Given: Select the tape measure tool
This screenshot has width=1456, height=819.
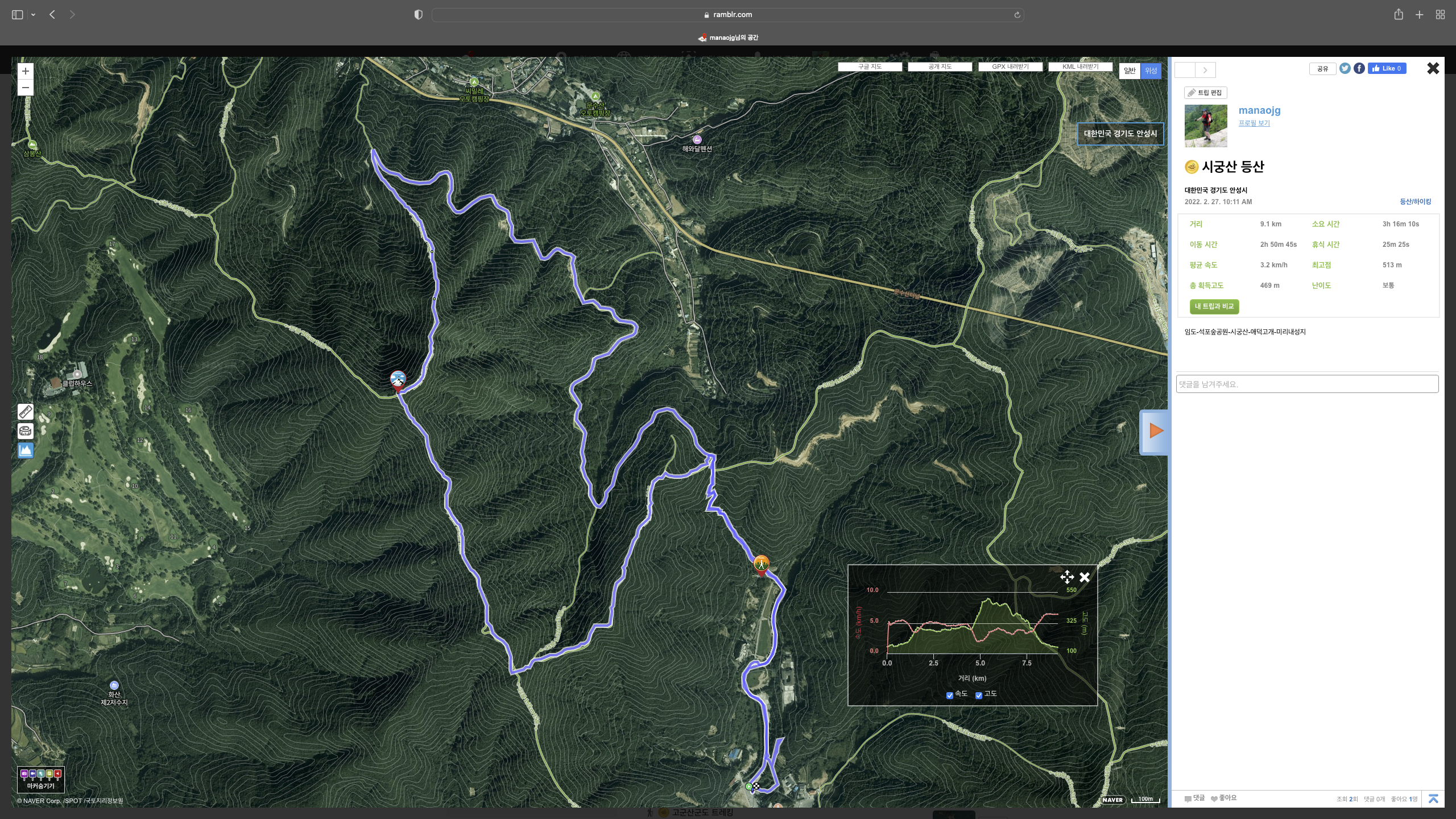Looking at the screenshot, I should tap(26, 431).
